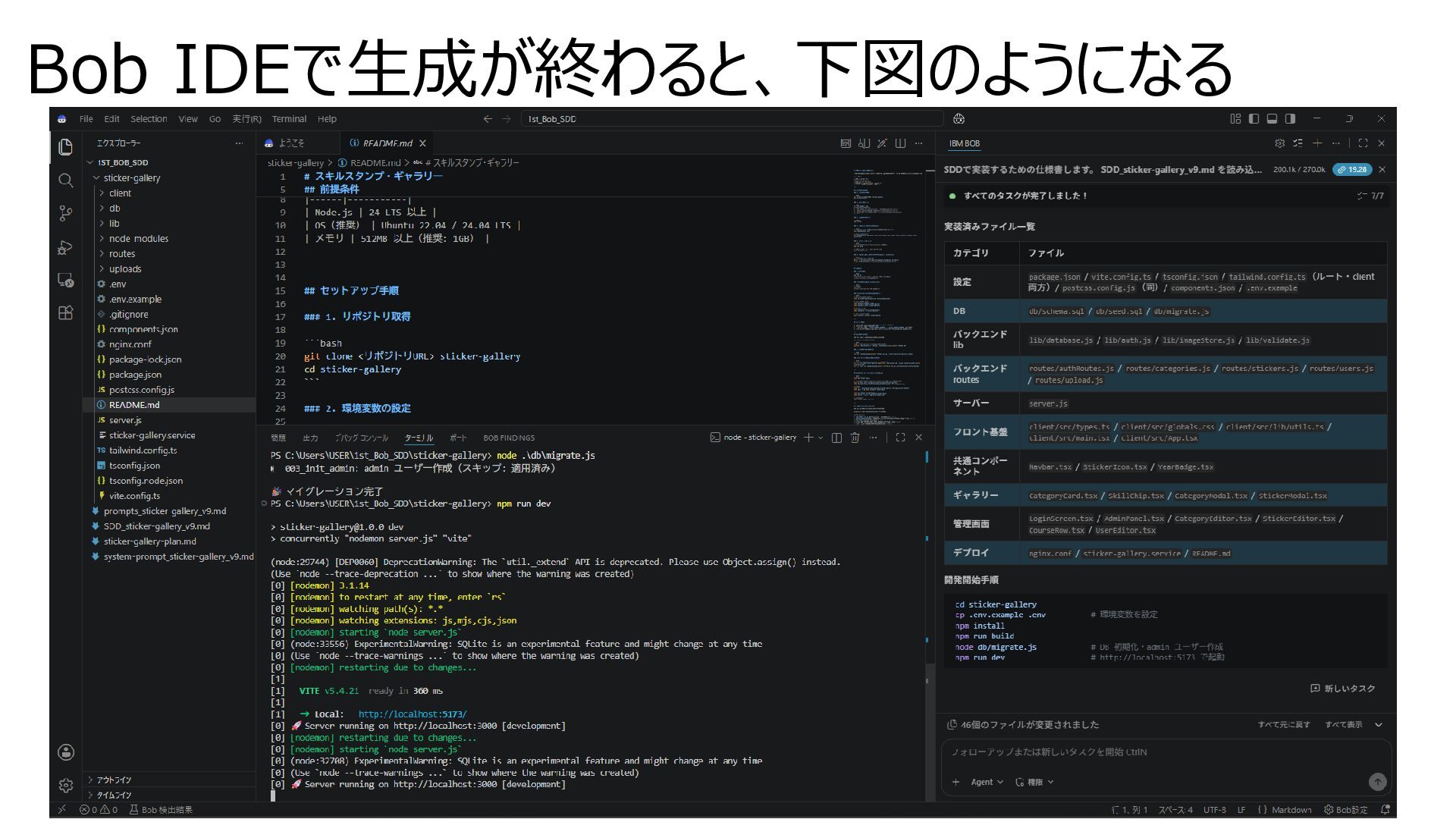Expand changed files list chevron

point(1379,725)
